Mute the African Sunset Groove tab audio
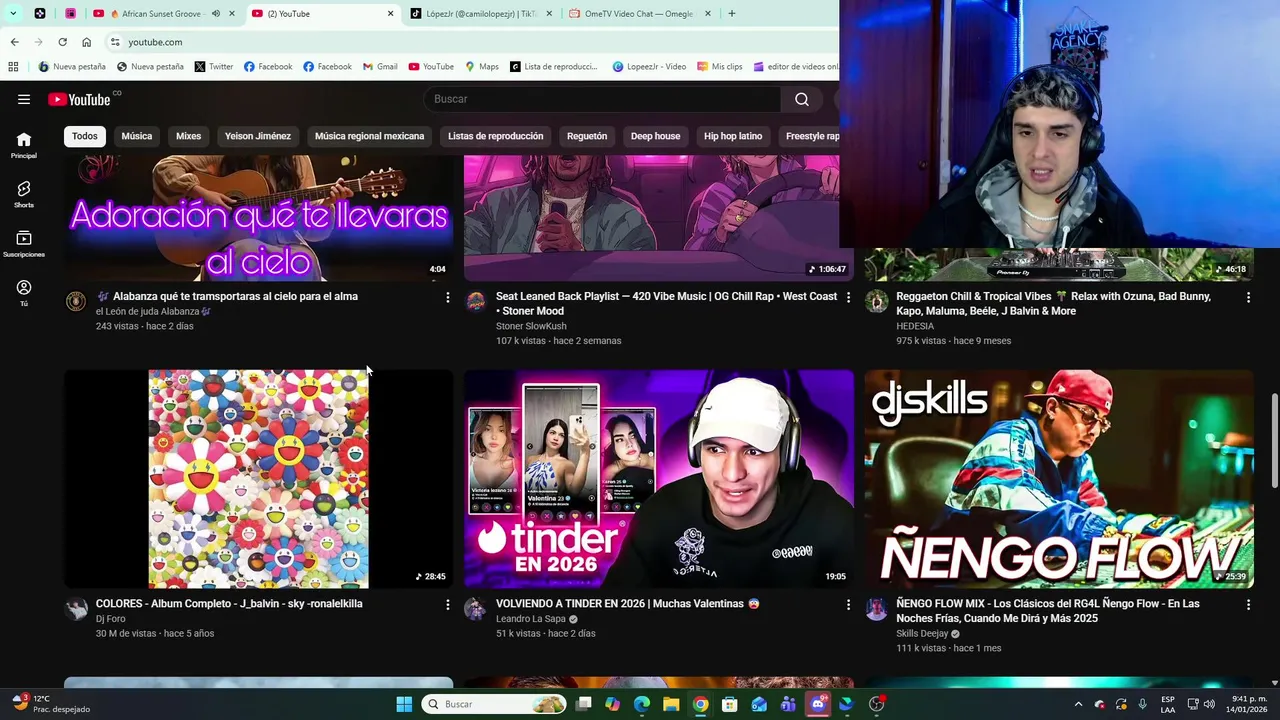This screenshot has height=720, width=1280. point(216,14)
